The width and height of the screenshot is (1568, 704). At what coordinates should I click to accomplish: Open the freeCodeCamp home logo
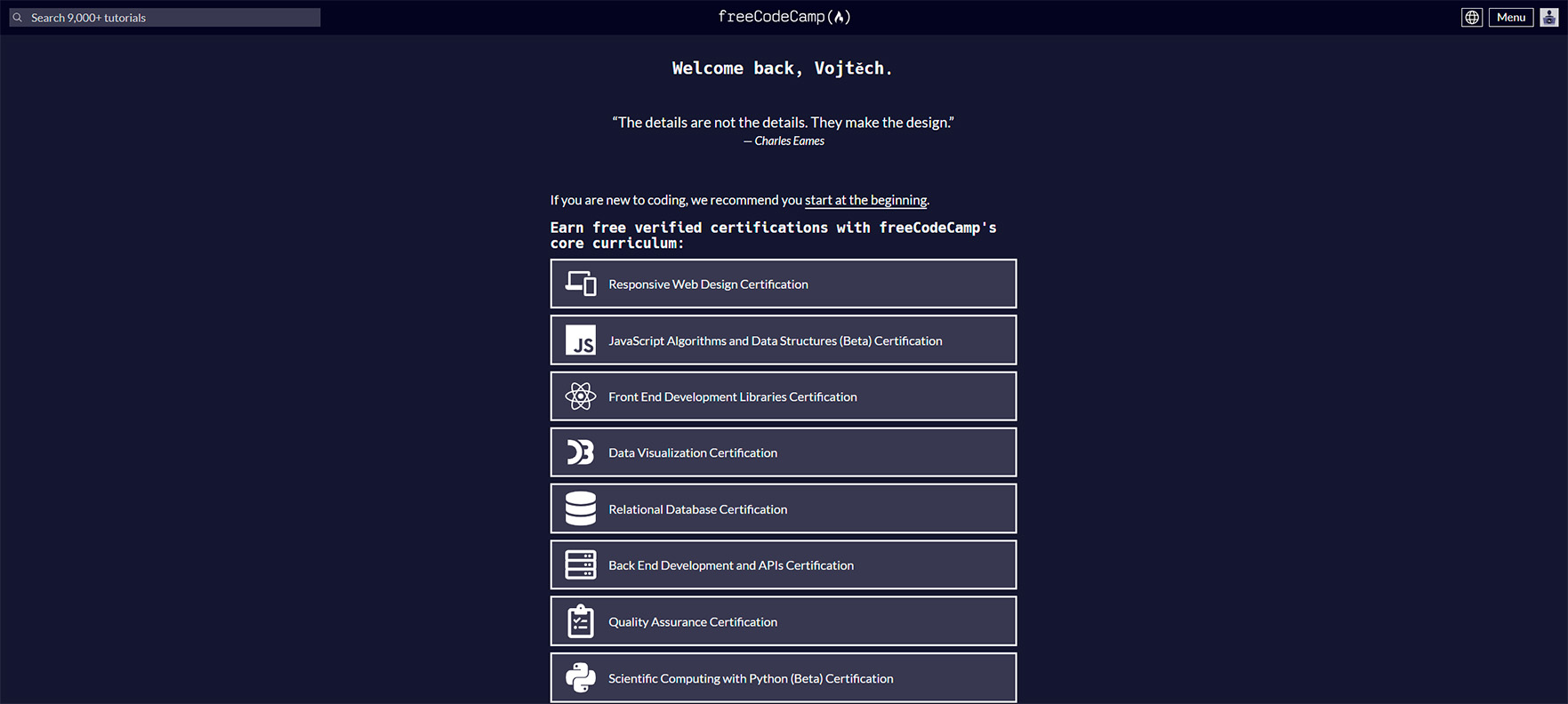[x=784, y=17]
